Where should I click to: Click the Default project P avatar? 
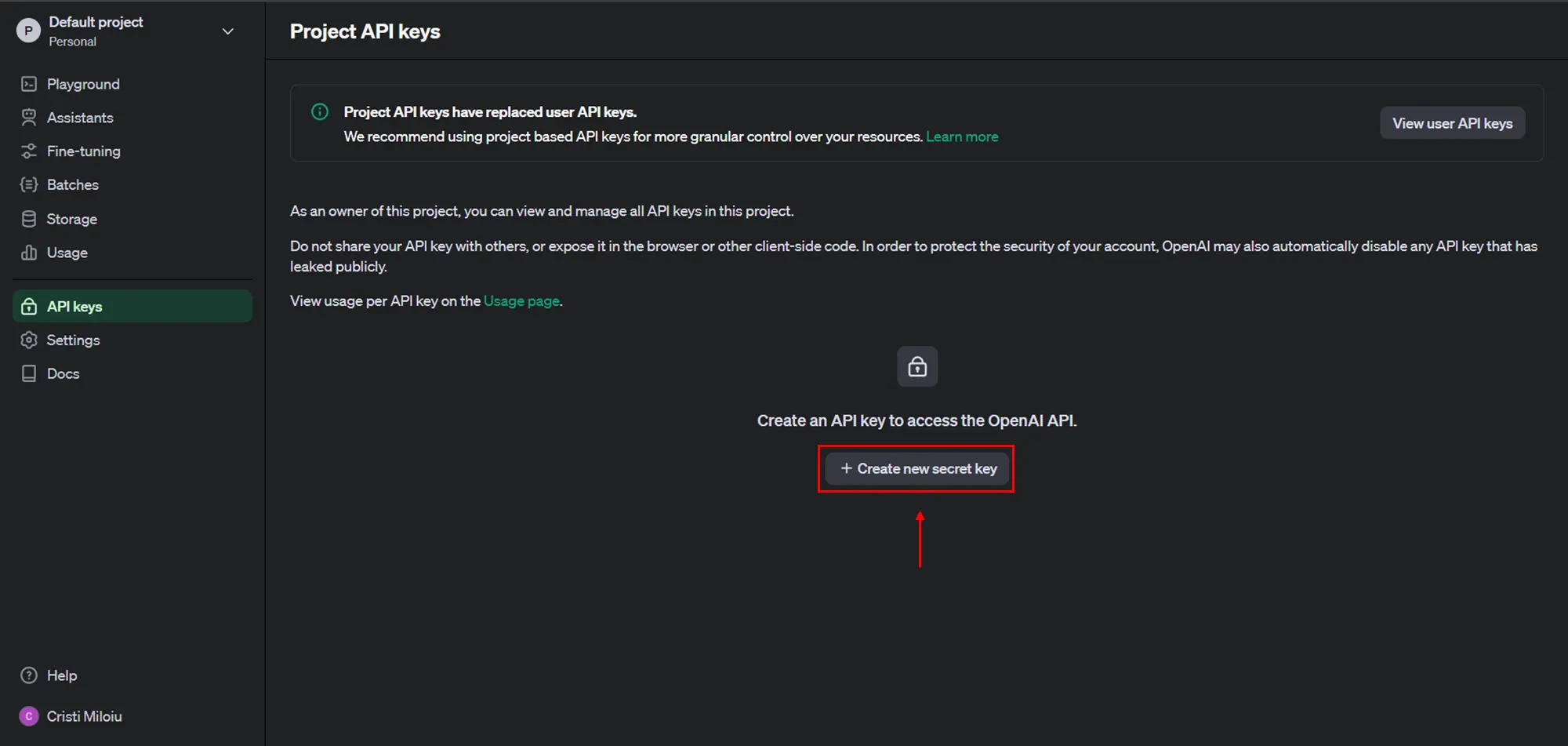click(x=28, y=31)
